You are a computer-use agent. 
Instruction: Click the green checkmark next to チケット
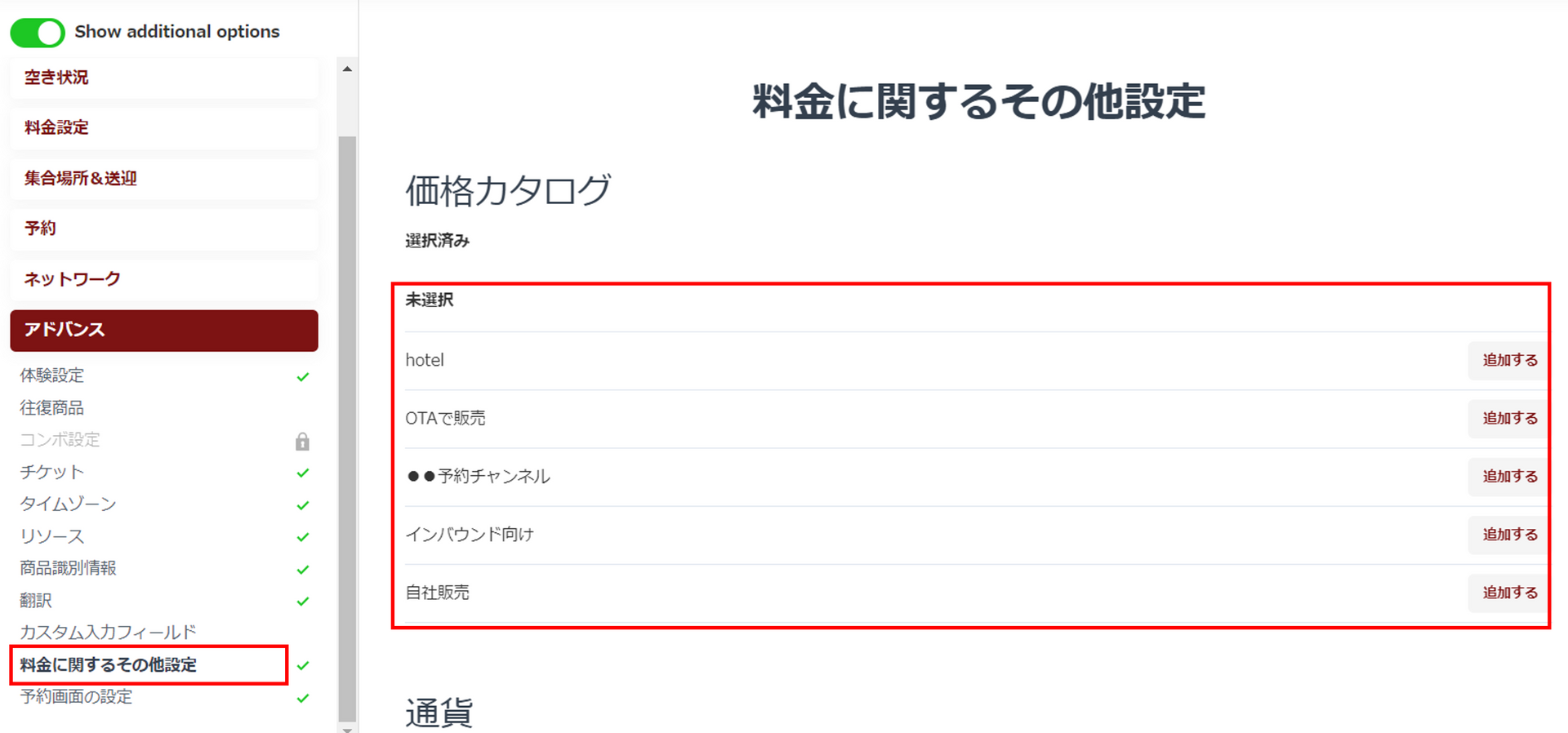[303, 473]
